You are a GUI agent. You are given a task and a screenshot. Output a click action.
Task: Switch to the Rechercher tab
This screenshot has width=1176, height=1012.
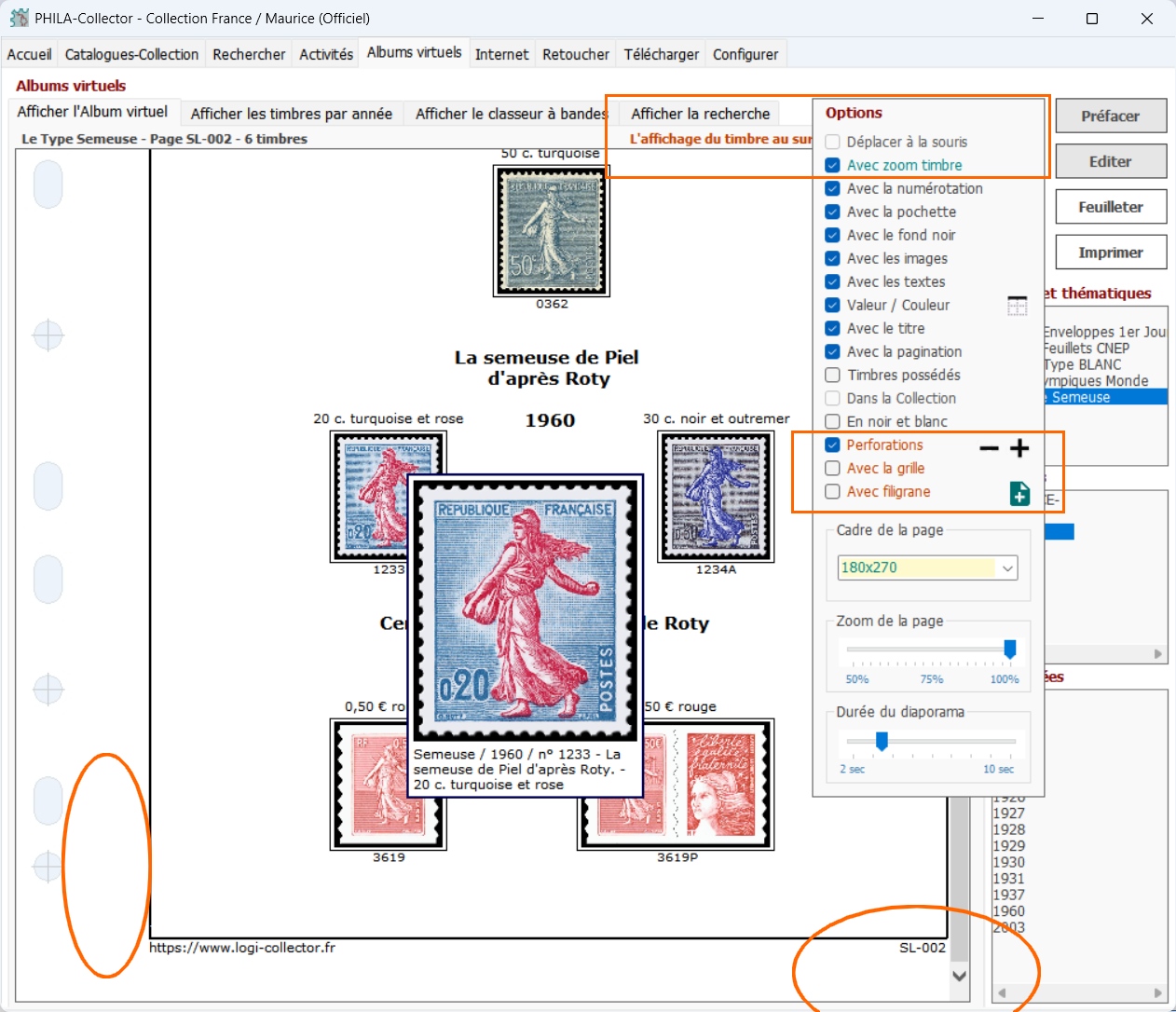point(249,54)
